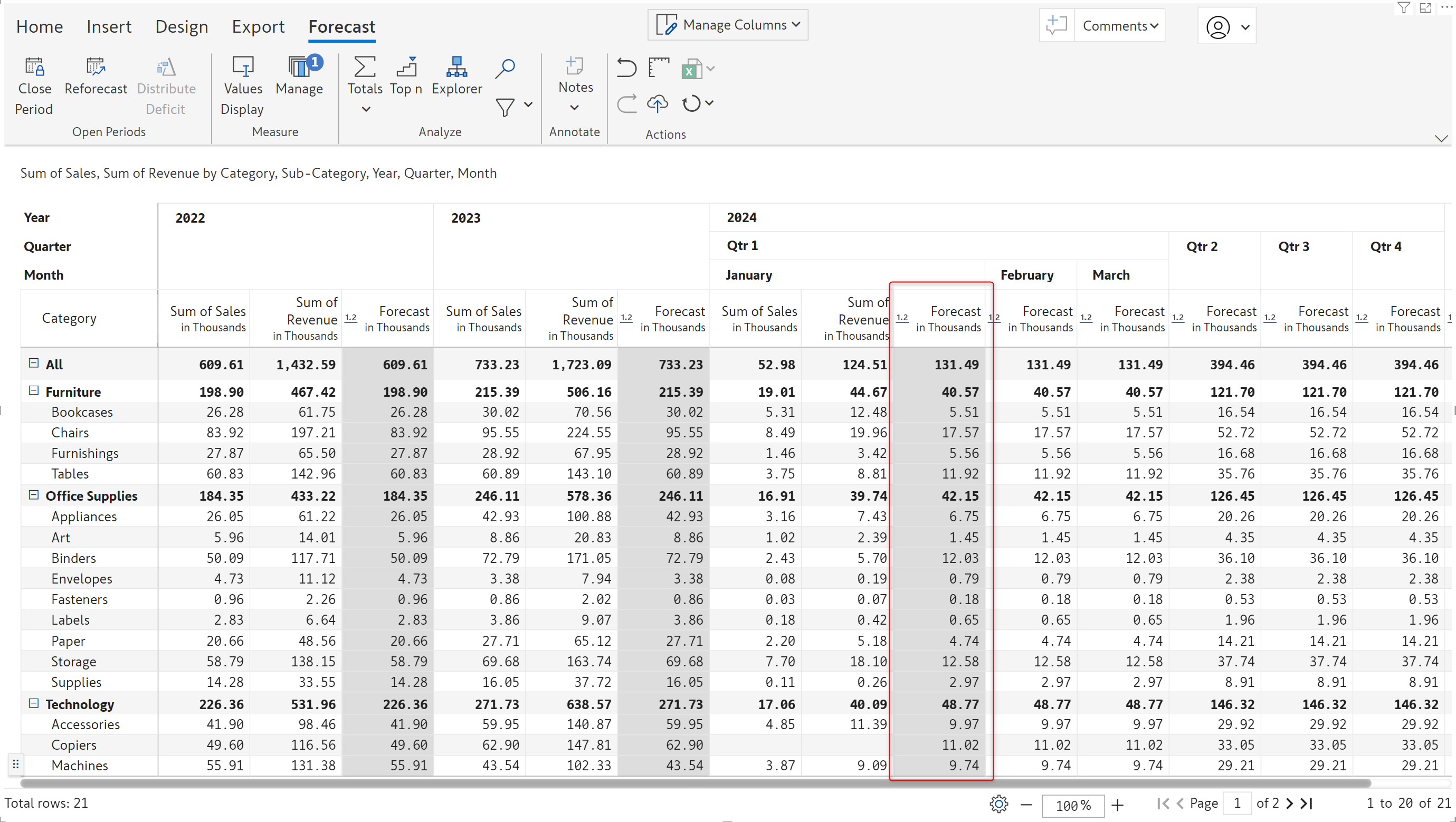Screen dimensions: 1456x822
Task: Click the horizontal scrollbar under the table
Action: click(x=695, y=783)
